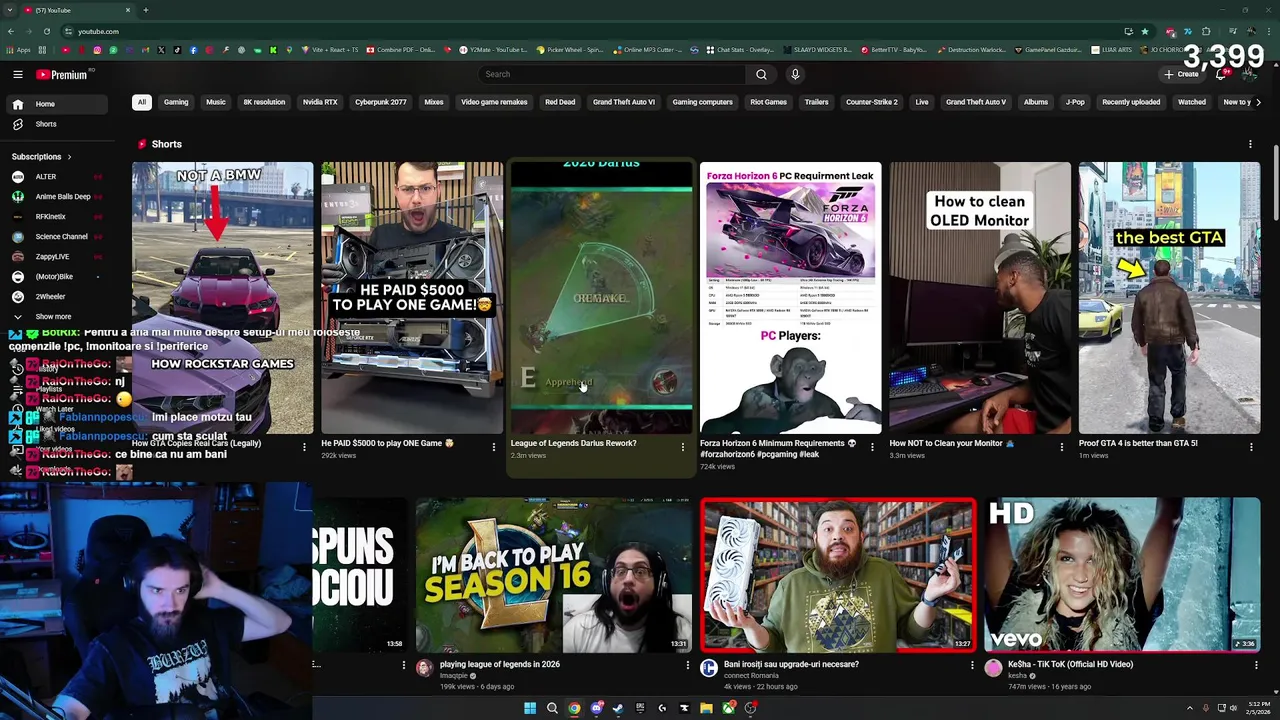
Task: Open Windows Start menu
Action: point(530,708)
